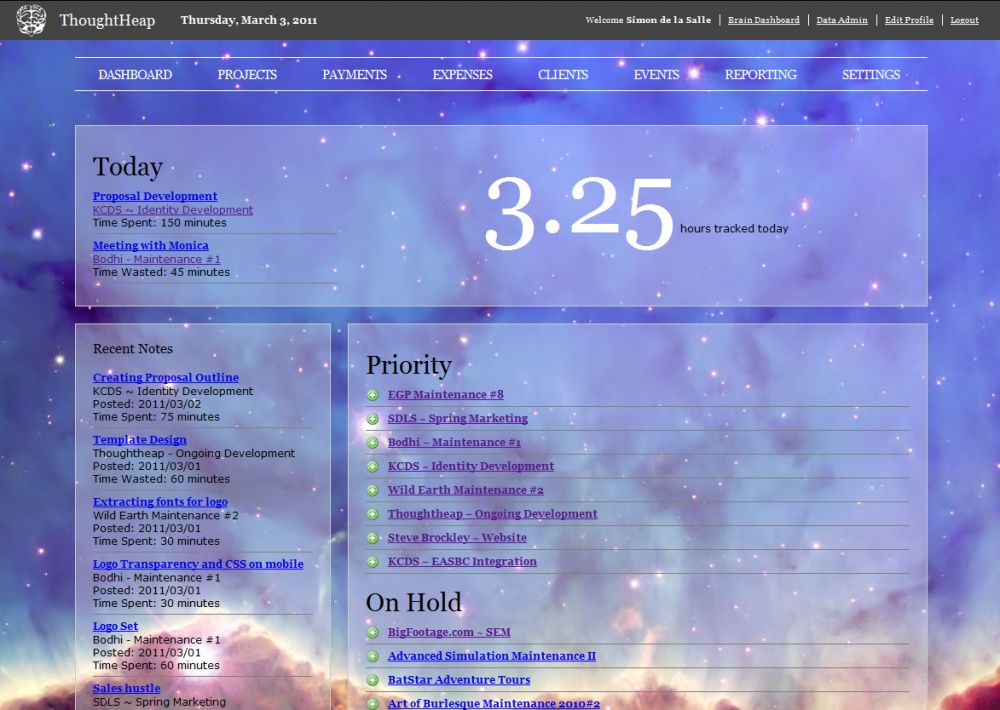Click green plus icon beside EGP Maintenance #8
The width and height of the screenshot is (1000, 710).
(x=372, y=395)
